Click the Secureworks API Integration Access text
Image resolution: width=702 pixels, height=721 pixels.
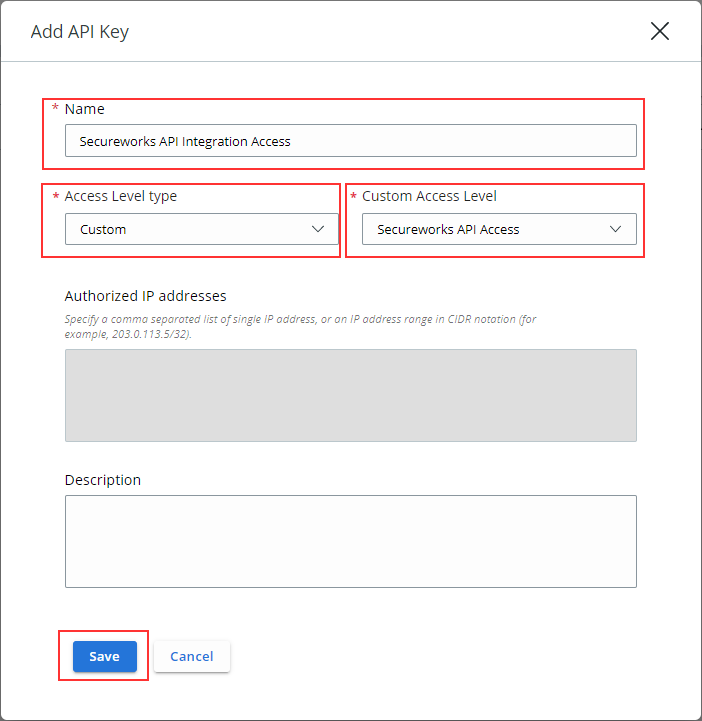(x=185, y=142)
